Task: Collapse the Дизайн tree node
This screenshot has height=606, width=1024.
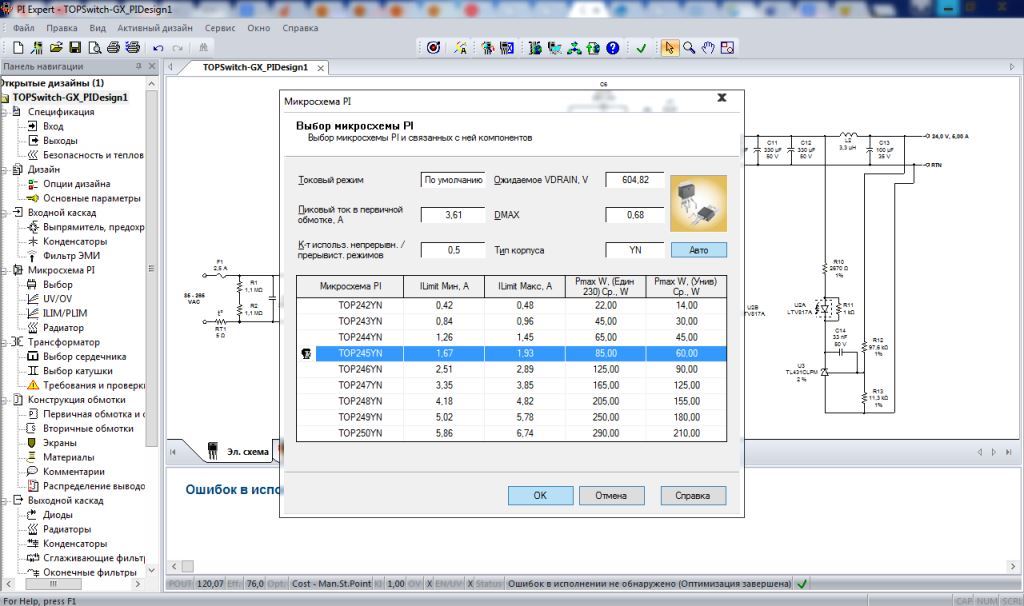Action: coord(5,169)
